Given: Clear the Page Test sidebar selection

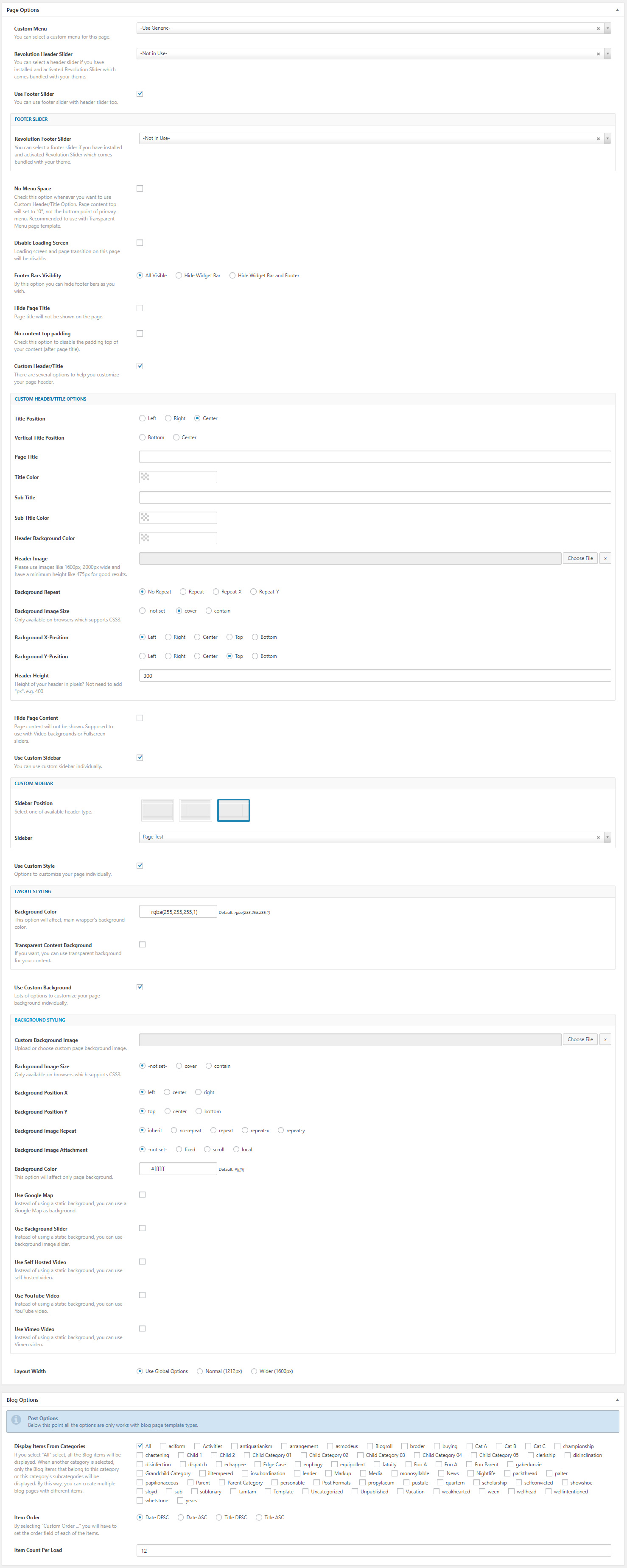Looking at the screenshot, I should tap(598, 838).
